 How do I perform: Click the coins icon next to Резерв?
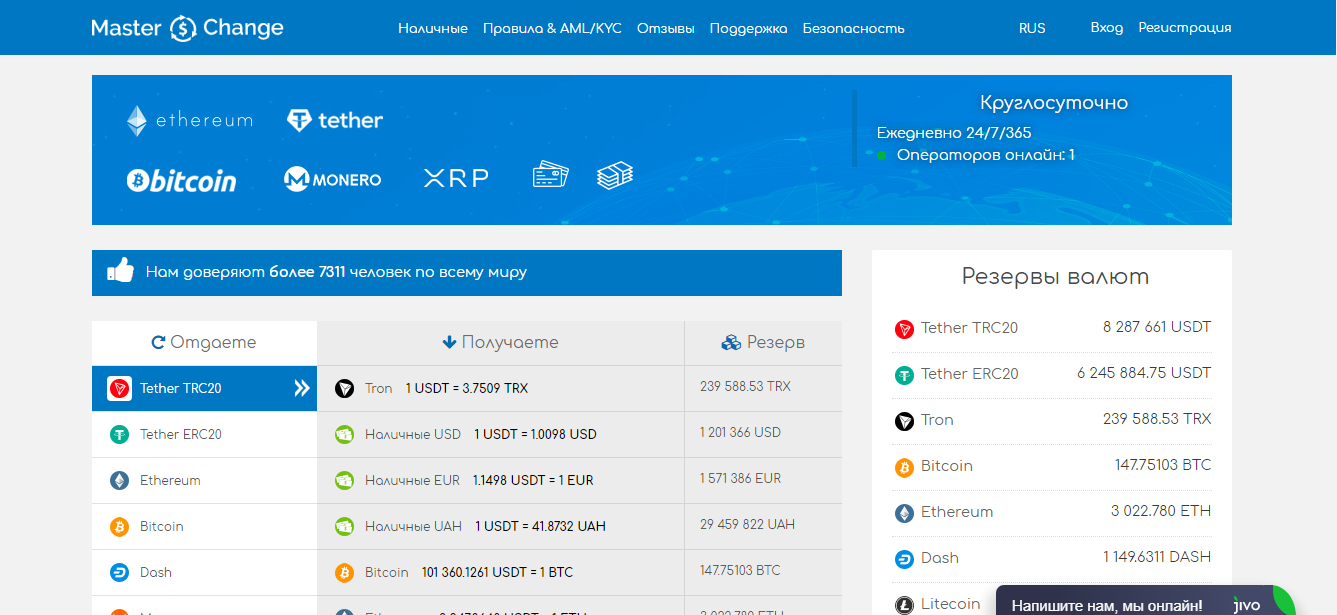[731, 342]
